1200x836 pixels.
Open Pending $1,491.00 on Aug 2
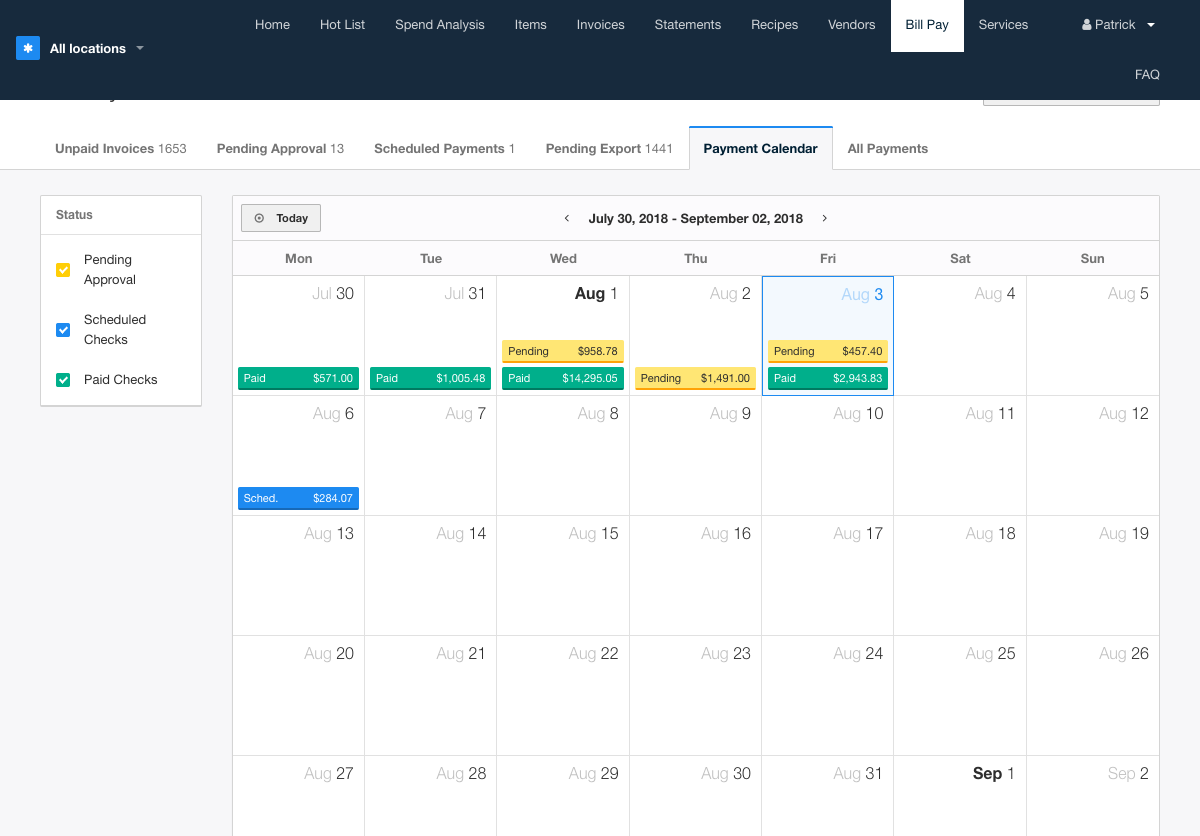(x=695, y=378)
